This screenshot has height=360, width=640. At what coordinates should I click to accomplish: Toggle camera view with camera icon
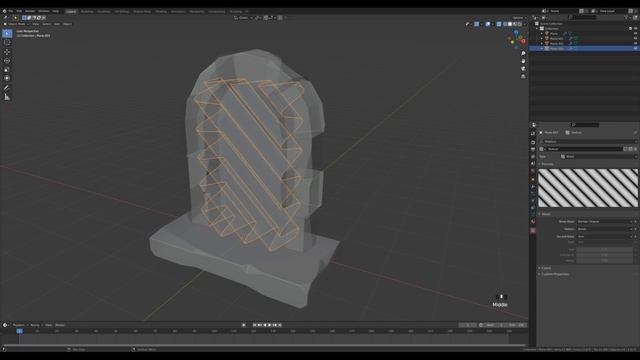(x=523, y=69)
